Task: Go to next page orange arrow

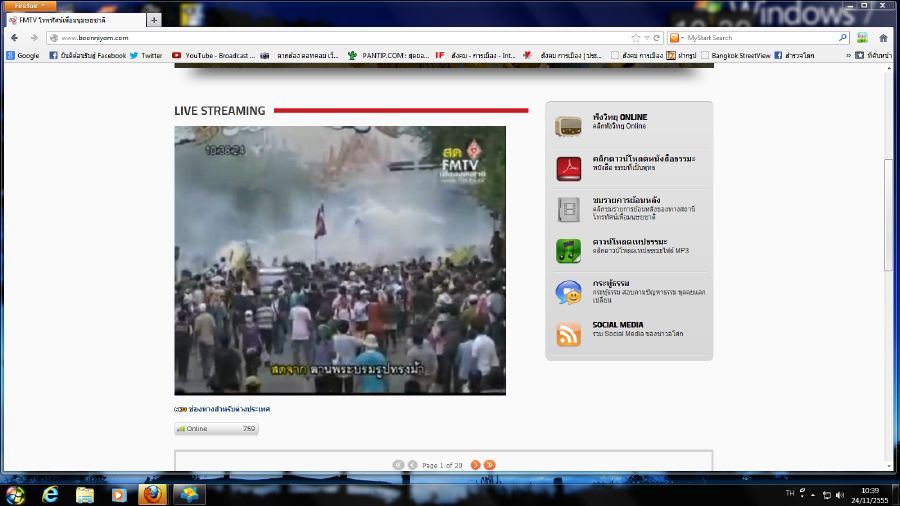Action: click(x=475, y=465)
